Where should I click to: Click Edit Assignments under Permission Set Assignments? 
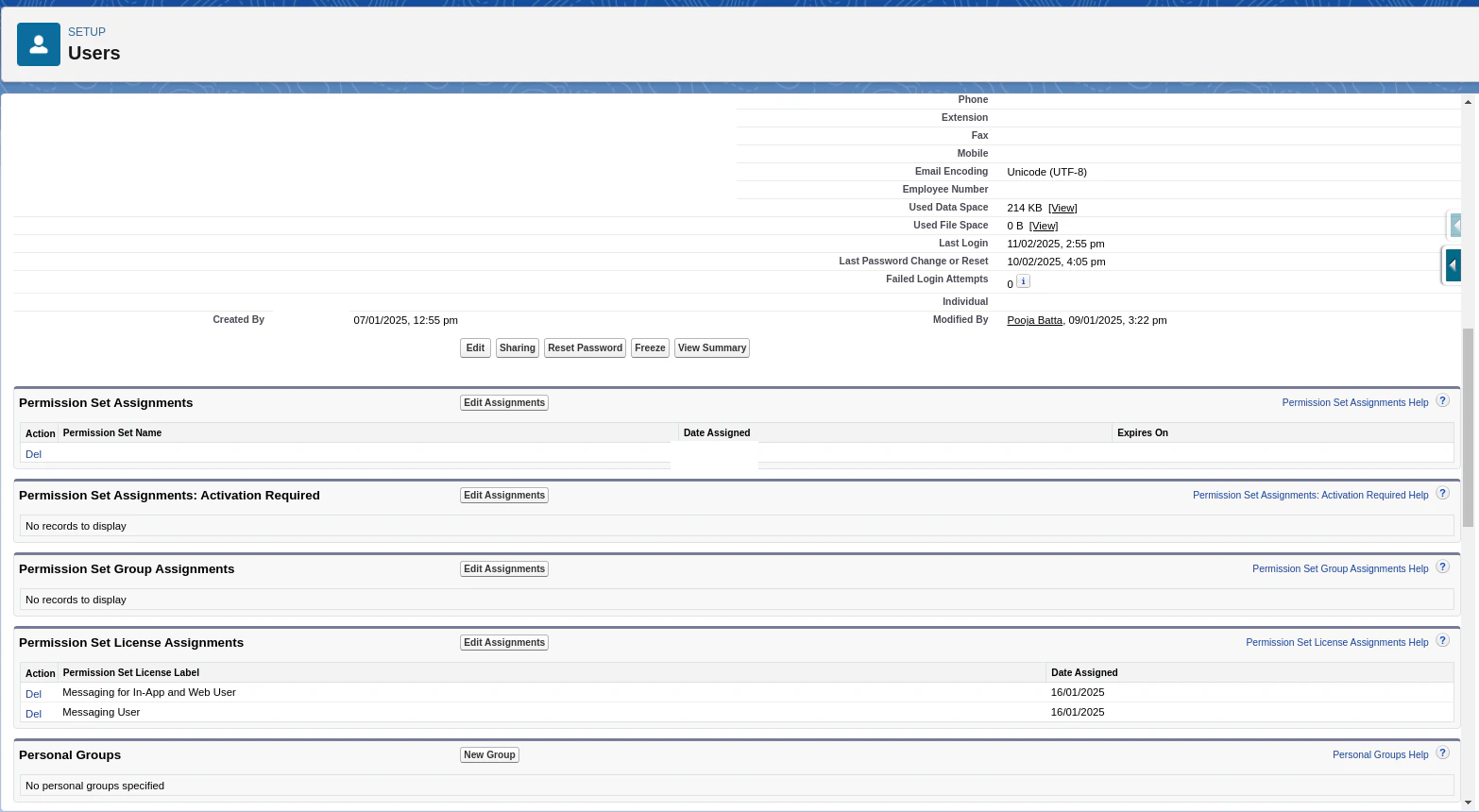tap(504, 402)
